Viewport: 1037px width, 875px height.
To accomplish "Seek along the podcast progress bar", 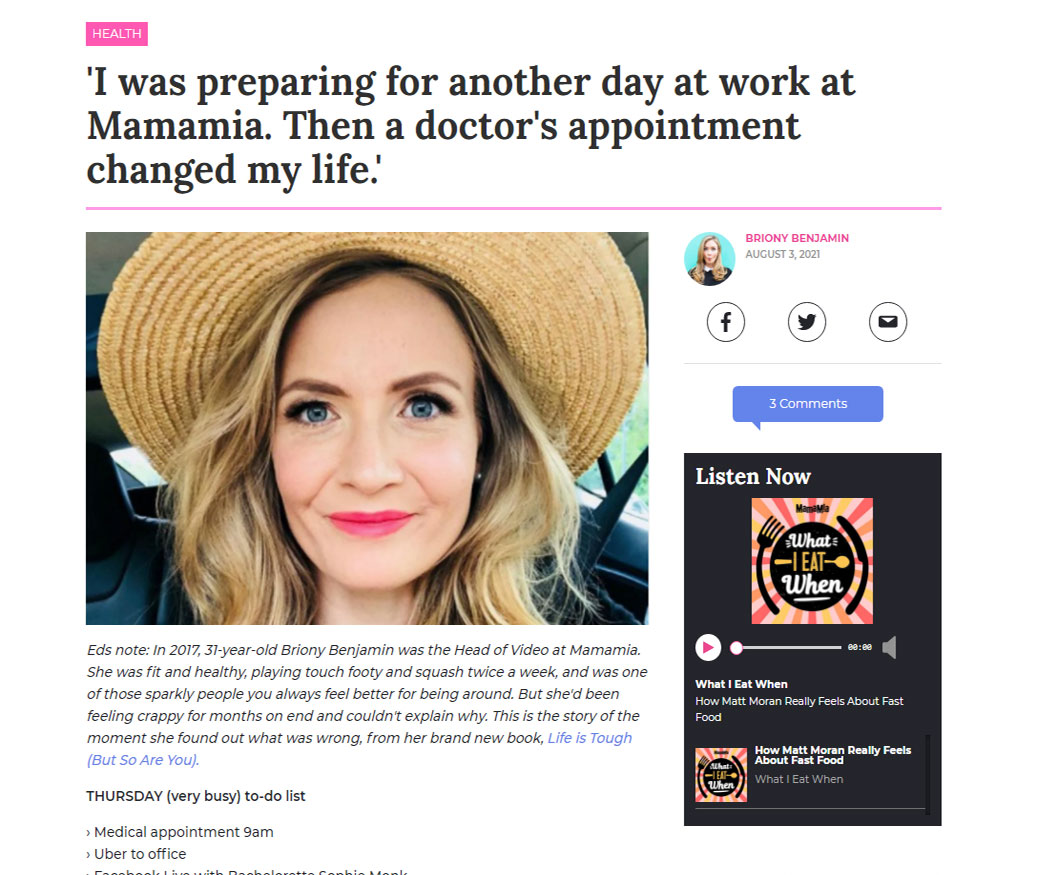I will pyautogui.click(x=787, y=647).
